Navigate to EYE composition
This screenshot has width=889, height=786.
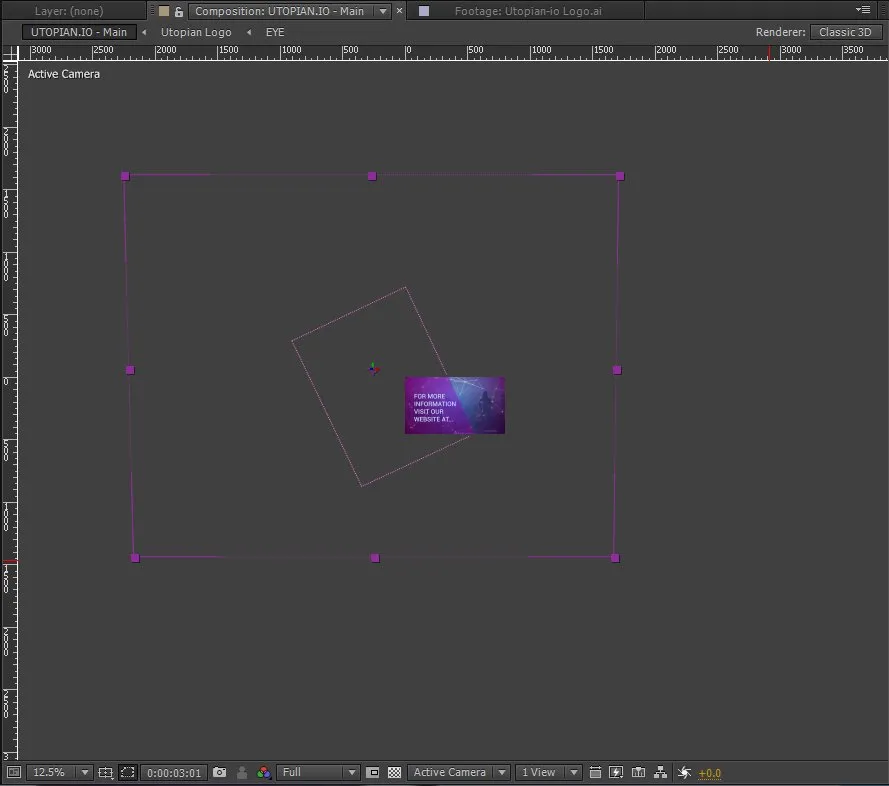click(x=275, y=32)
